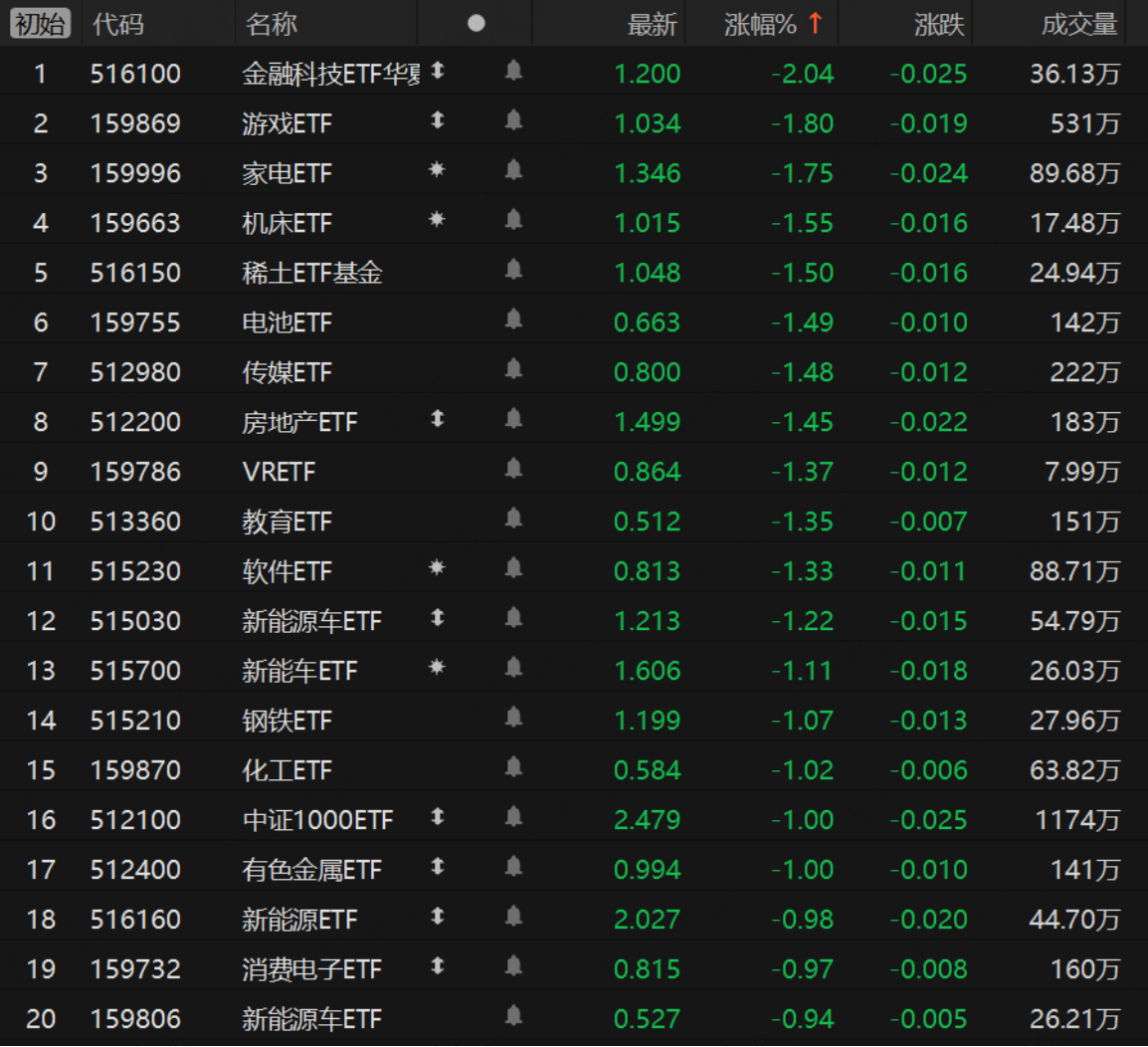Toggle the alert bell on 电池ETF
The image size is (1148, 1047).
tap(514, 319)
